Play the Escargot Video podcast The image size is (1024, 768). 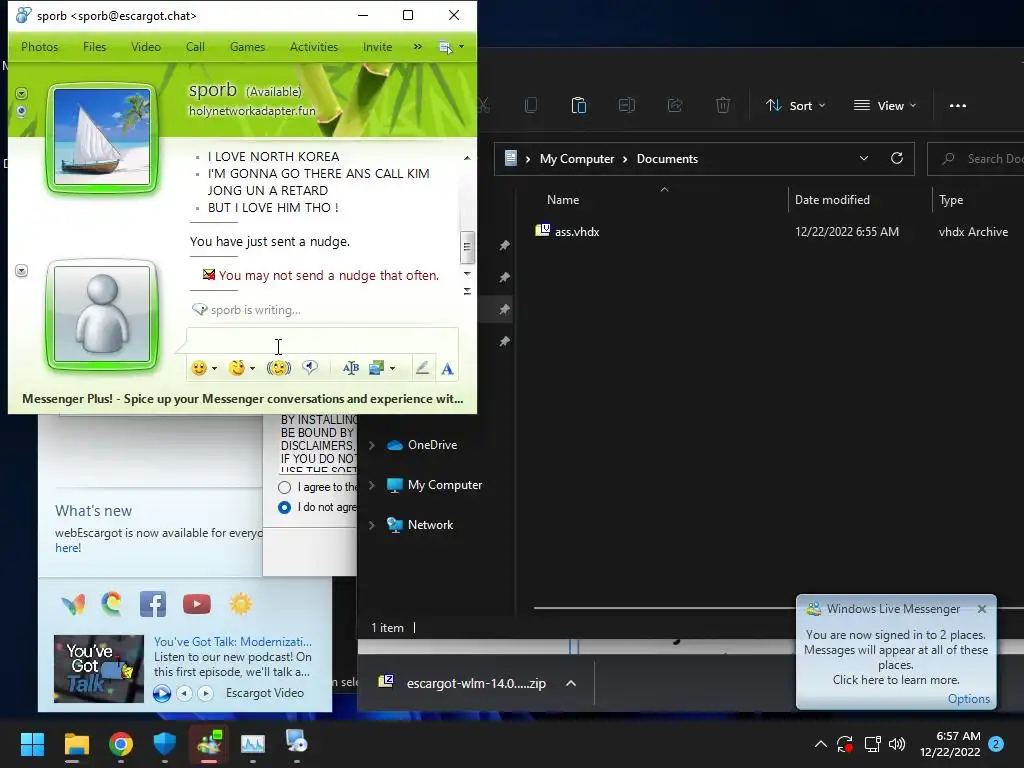tap(162, 693)
